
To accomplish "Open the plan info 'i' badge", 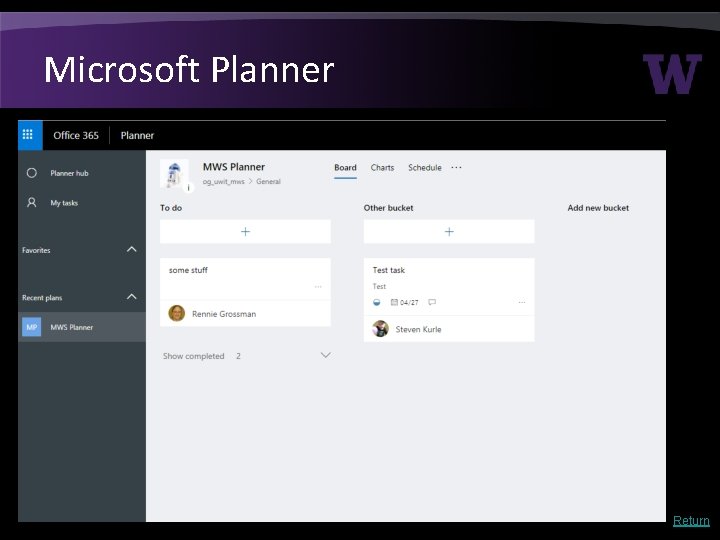I will click(188, 187).
